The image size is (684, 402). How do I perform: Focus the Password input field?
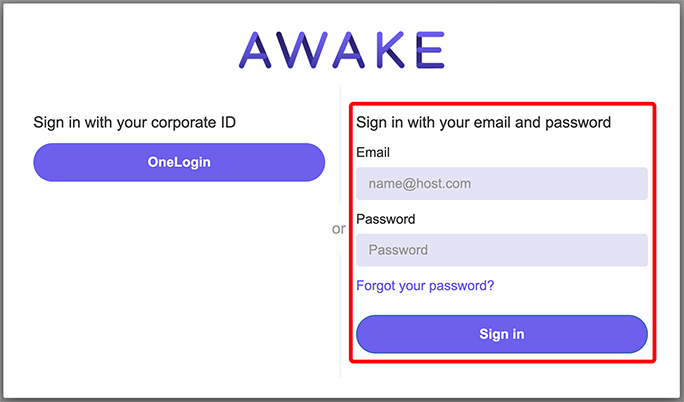(x=502, y=250)
